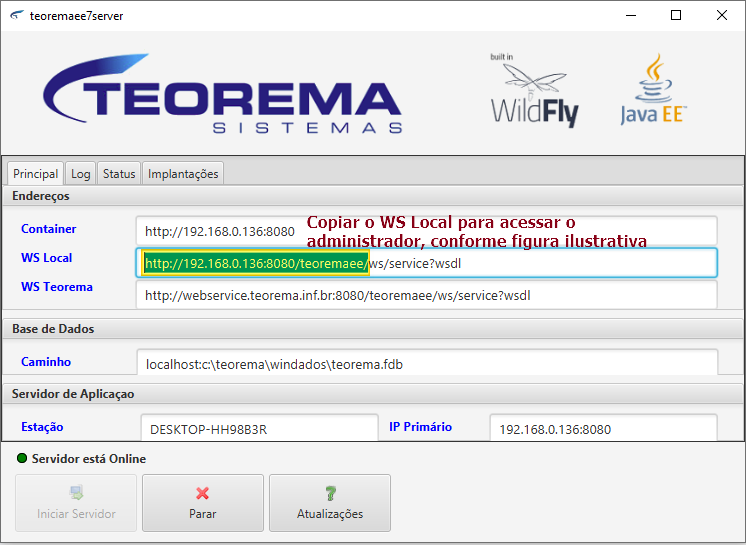Open the Implantações tab
This screenshot has width=746, height=545.
[x=183, y=174]
